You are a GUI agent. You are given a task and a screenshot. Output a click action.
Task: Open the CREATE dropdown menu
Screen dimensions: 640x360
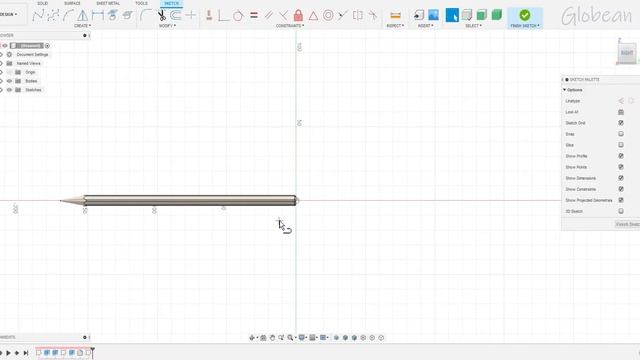click(82, 26)
